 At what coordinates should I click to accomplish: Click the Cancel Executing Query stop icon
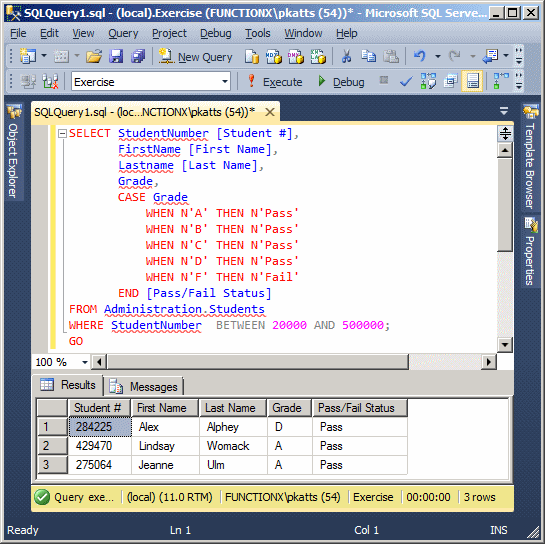coord(384,81)
